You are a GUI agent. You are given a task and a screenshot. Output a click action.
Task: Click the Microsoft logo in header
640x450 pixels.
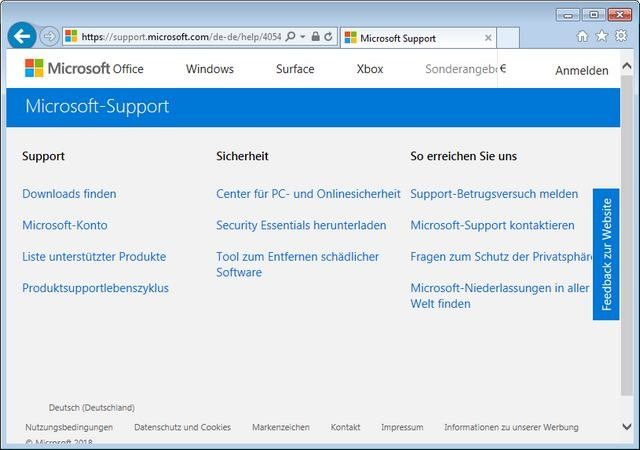click(x=34, y=68)
